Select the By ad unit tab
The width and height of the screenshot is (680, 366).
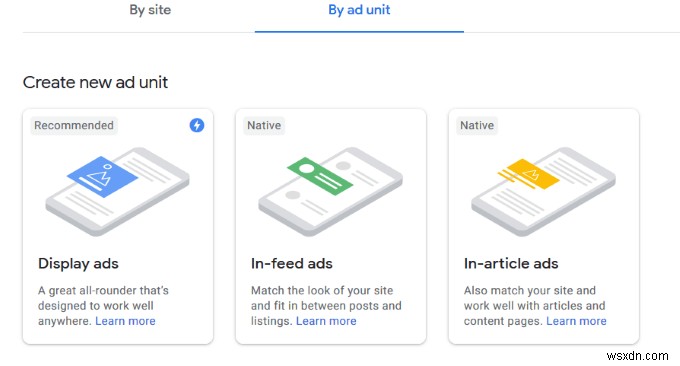[359, 10]
